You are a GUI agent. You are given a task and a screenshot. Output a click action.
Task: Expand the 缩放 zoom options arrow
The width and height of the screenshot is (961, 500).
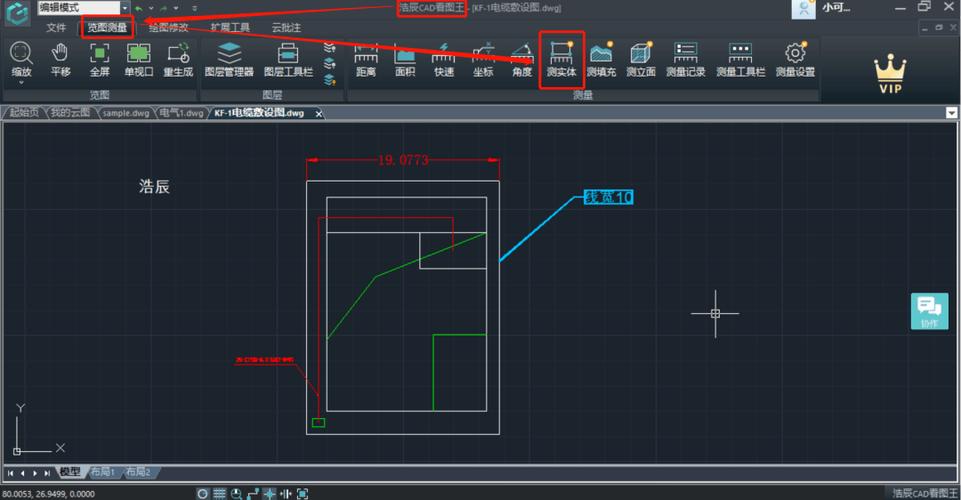[x=21, y=82]
